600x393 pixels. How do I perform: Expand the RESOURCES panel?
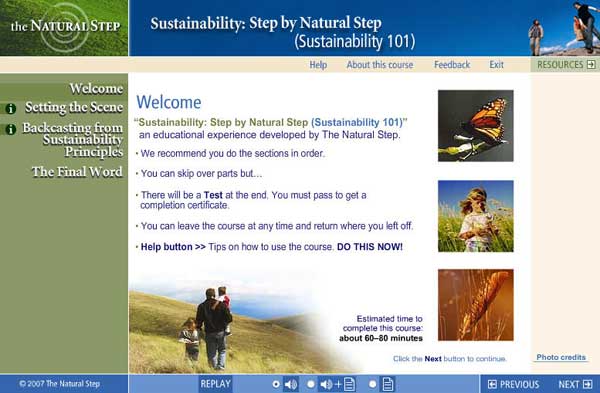565,65
